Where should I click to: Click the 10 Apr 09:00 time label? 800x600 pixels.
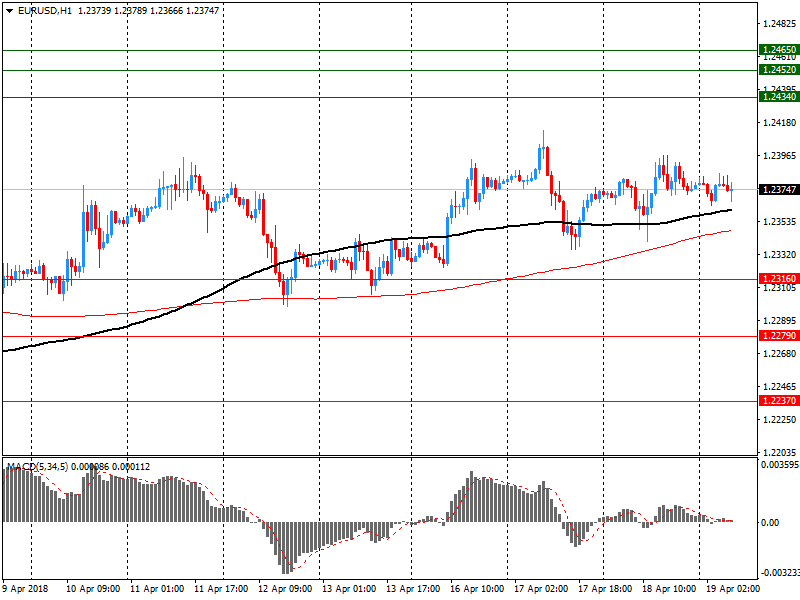(93, 589)
